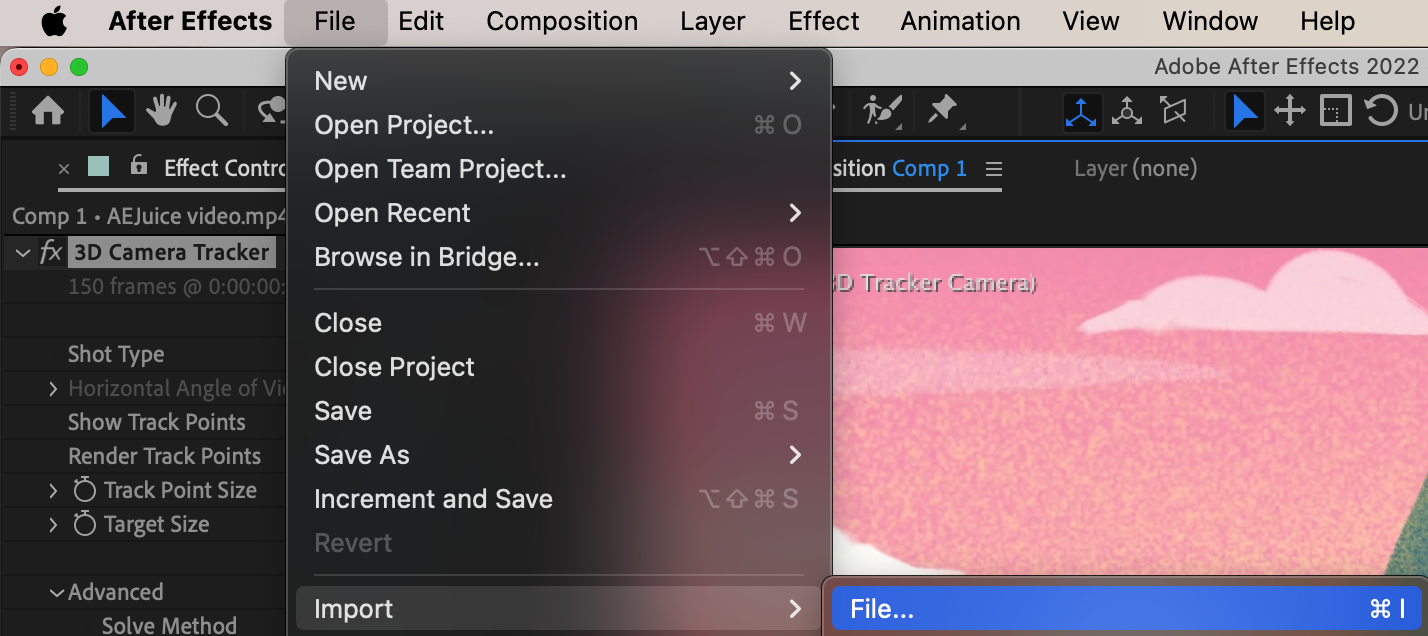This screenshot has height=636, width=1428.
Task: Switch to Local Axis mode
Action: (1081, 111)
